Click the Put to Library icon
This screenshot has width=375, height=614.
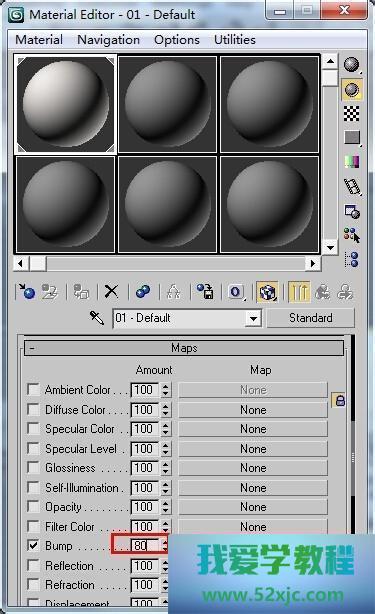tap(205, 292)
